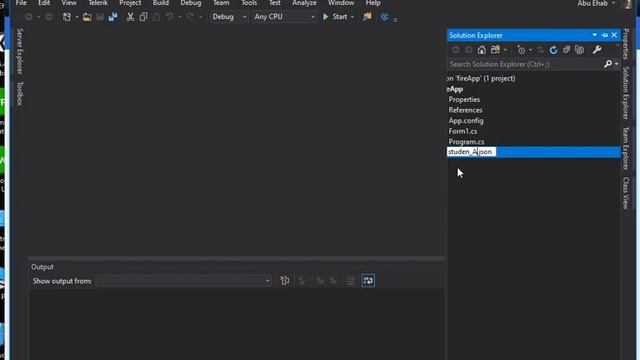Image resolution: width=640 pixels, height=360 pixels.
Task: Click Solution Explorer Back arrow icon
Action: (x=456, y=50)
